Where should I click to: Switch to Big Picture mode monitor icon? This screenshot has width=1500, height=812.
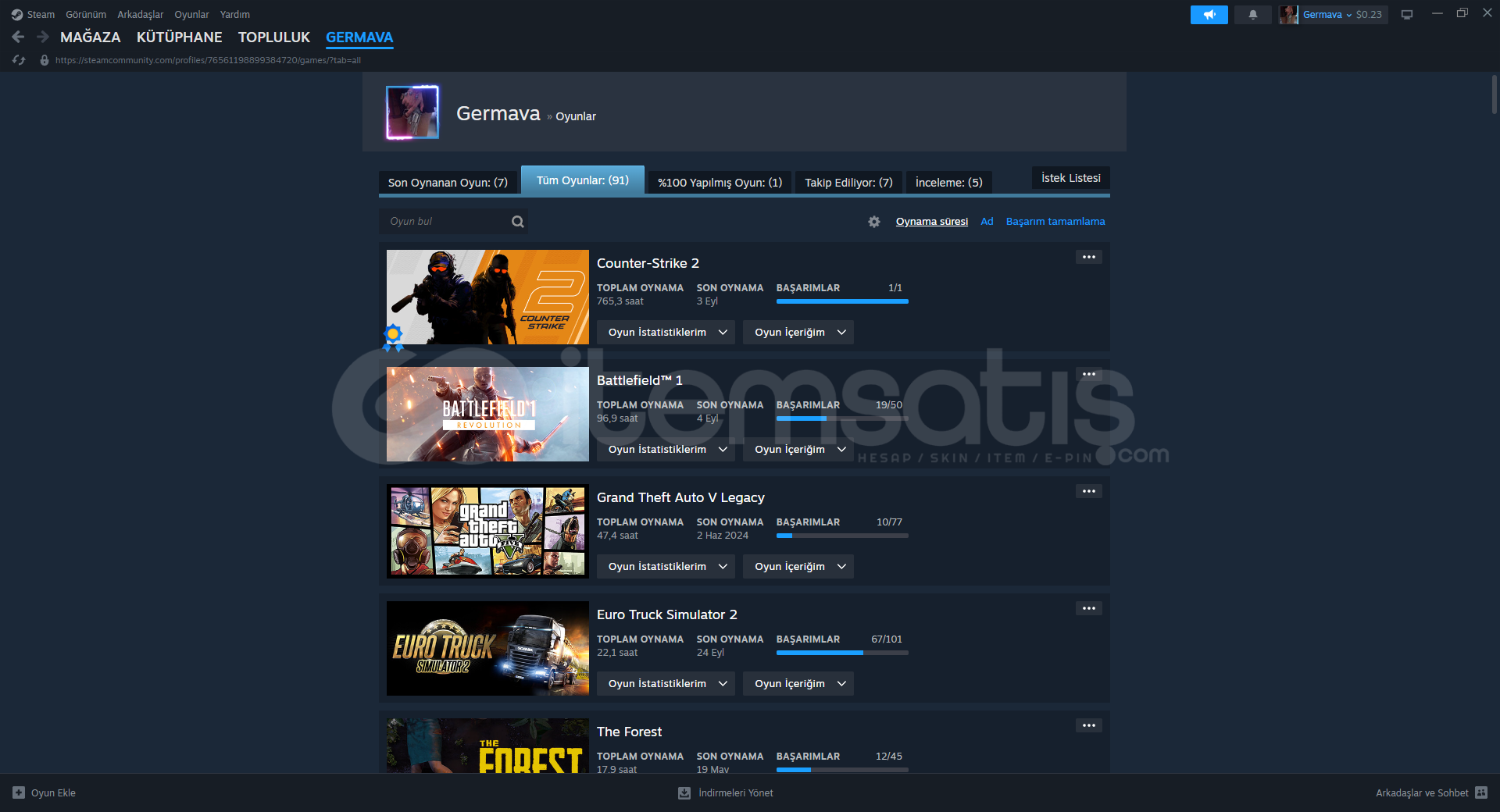coord(1407,15)
